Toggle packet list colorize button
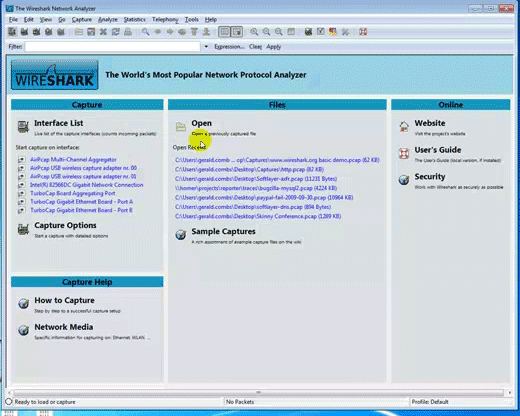Screen dimensions: 520x416 pos(224,32)
